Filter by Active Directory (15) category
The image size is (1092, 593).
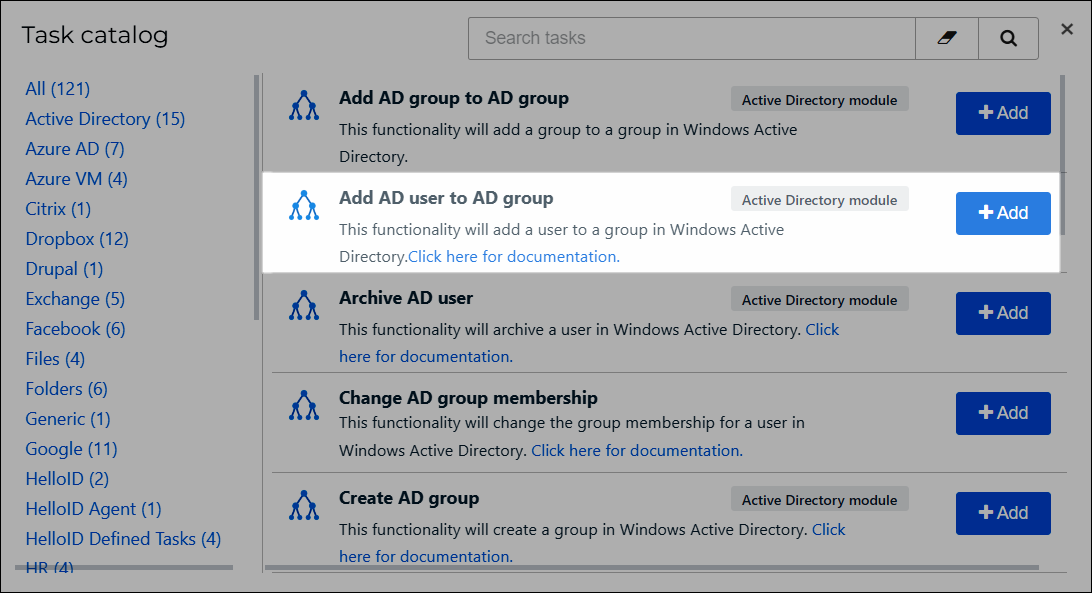pyautogui.click(x=105, y=119)
